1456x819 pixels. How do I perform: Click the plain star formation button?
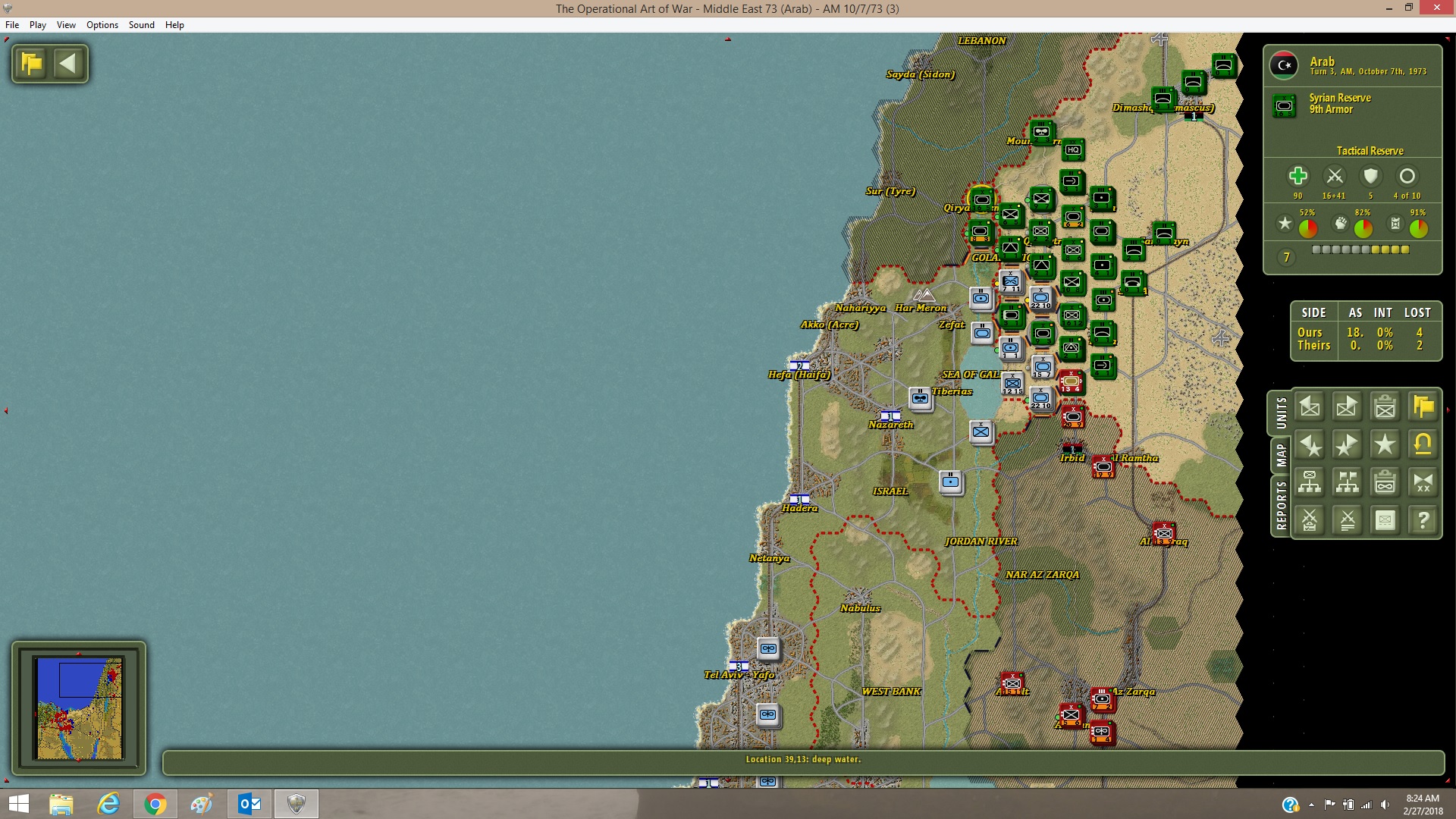click(1385, 445)
